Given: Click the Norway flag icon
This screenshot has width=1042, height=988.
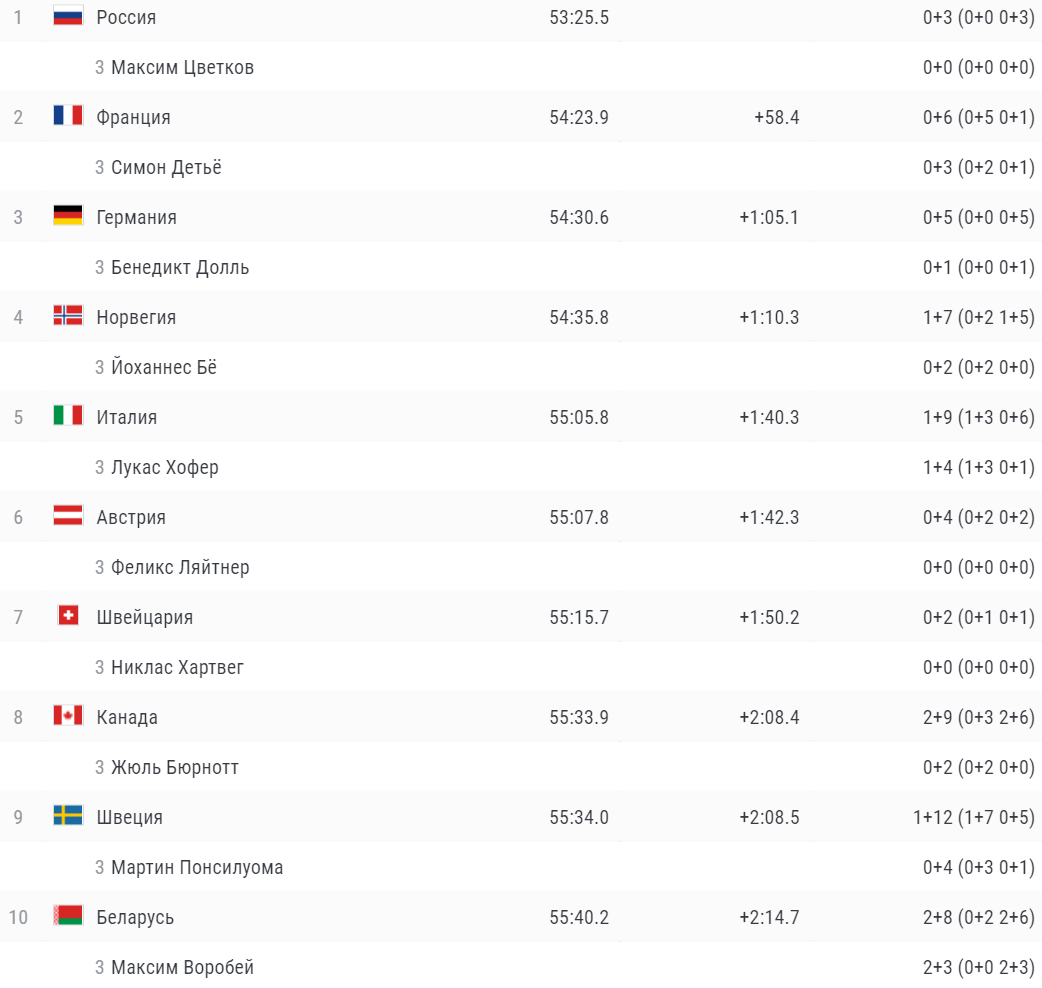Looking at the screenshot, I should click(68, 316).
